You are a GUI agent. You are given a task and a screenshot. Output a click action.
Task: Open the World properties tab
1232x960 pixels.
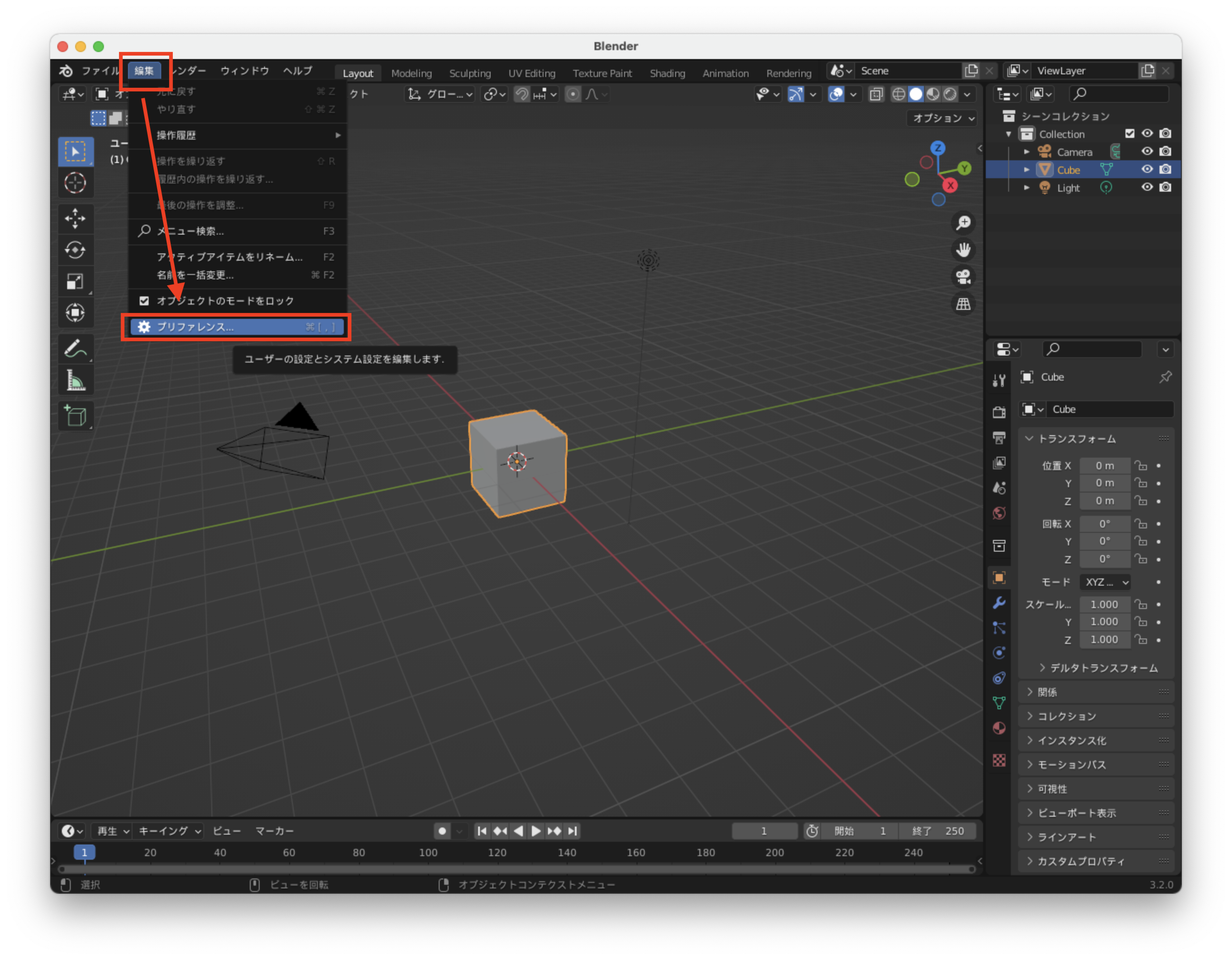pyautogui.click(x=999, y=514)
